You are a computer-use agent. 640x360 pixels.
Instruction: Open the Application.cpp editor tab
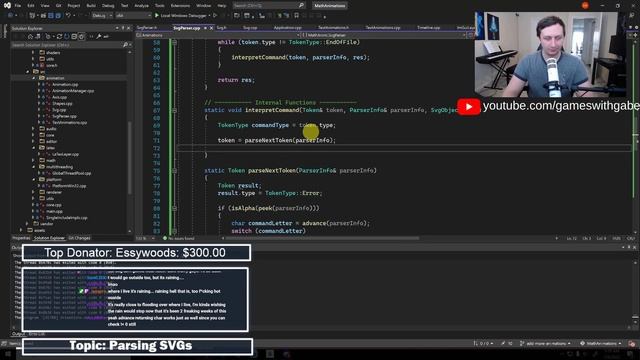[x=287, y=28]
